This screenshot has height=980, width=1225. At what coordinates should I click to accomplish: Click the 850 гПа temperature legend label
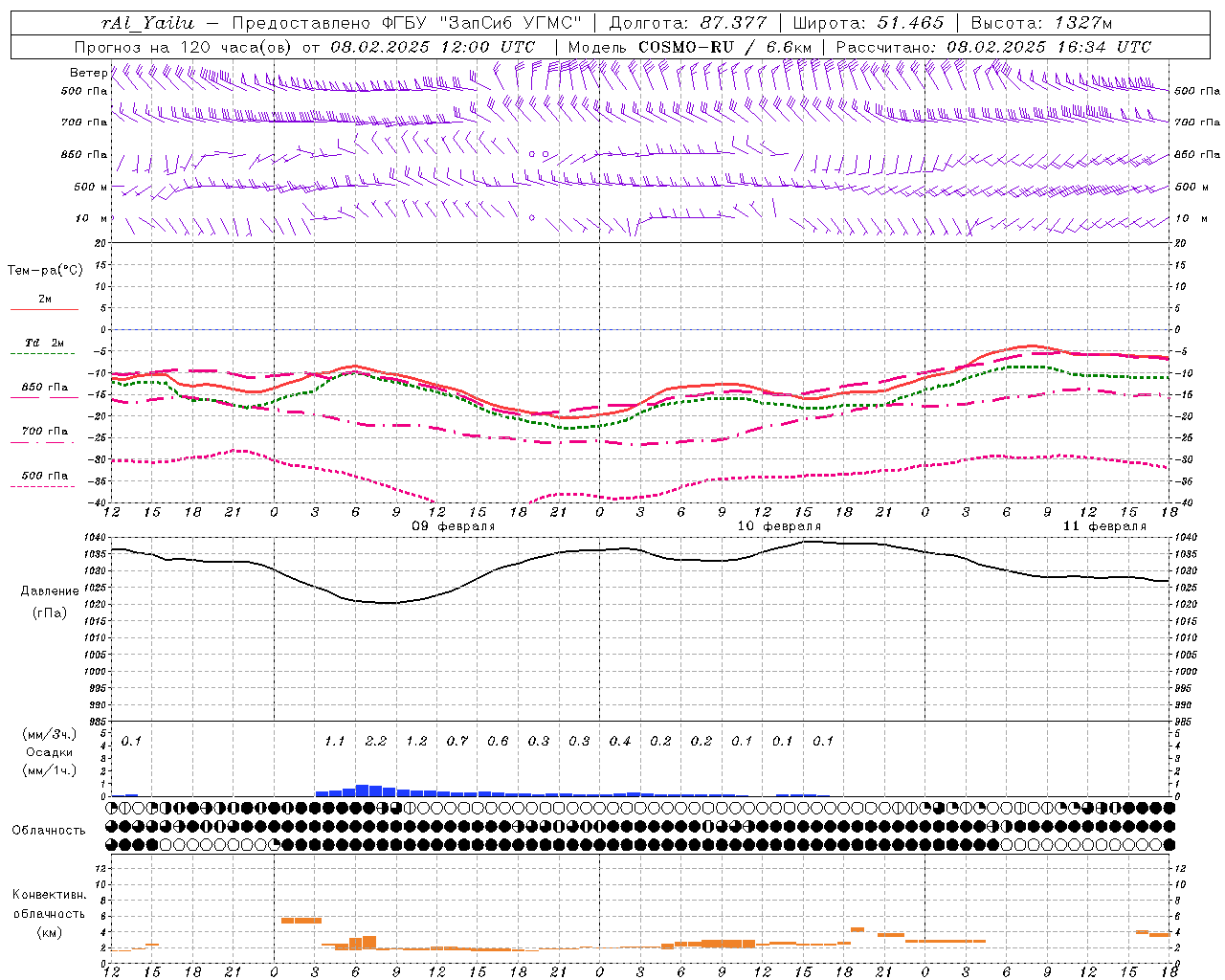coord(45,388)
